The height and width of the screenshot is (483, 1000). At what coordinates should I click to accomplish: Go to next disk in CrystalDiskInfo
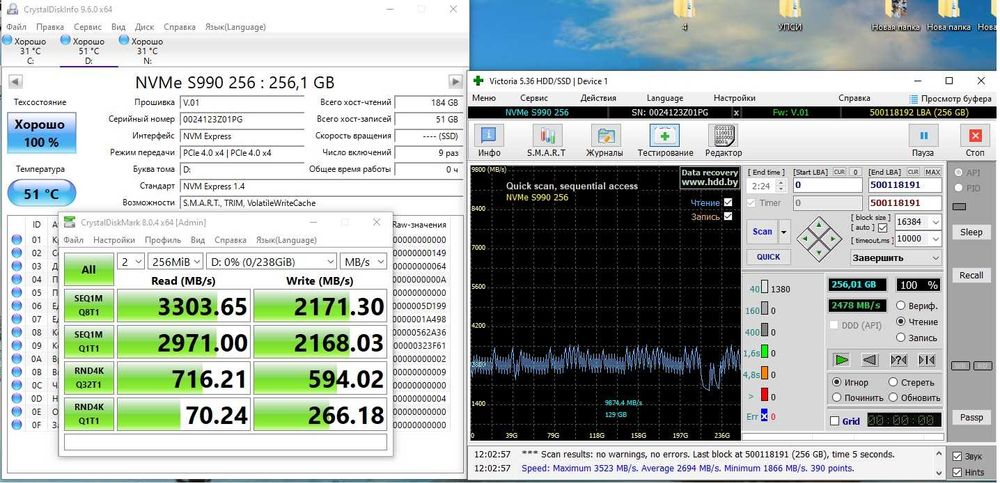tap(455, 82)
